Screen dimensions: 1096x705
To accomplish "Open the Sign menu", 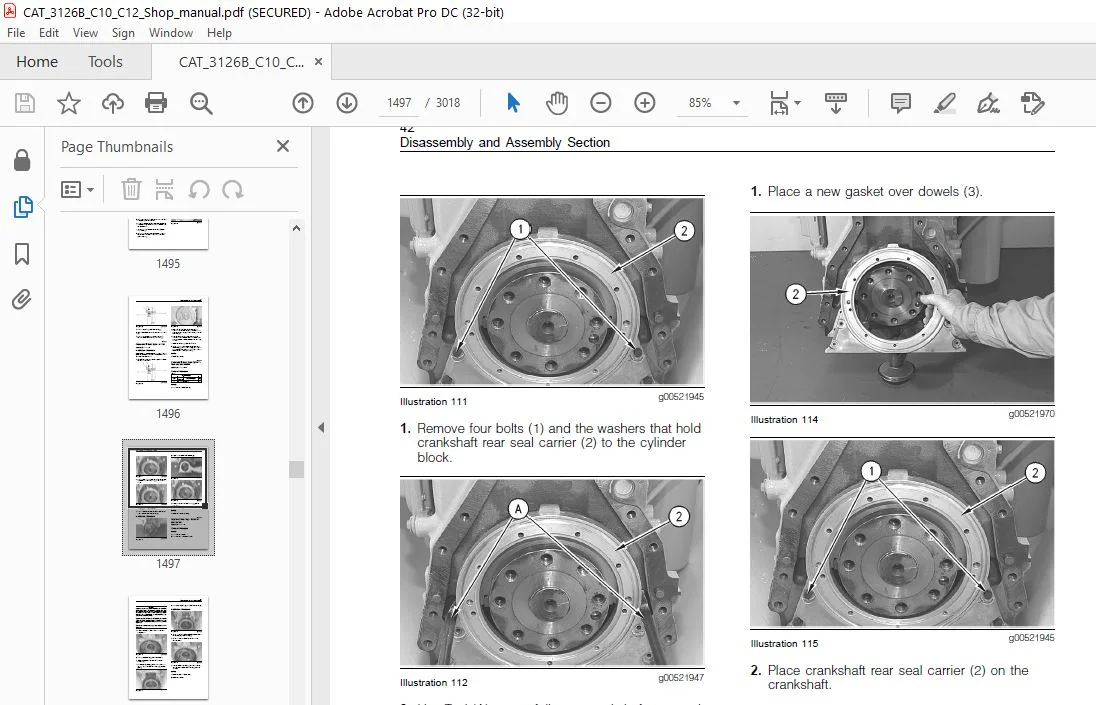I will click(x=123, y=33).
